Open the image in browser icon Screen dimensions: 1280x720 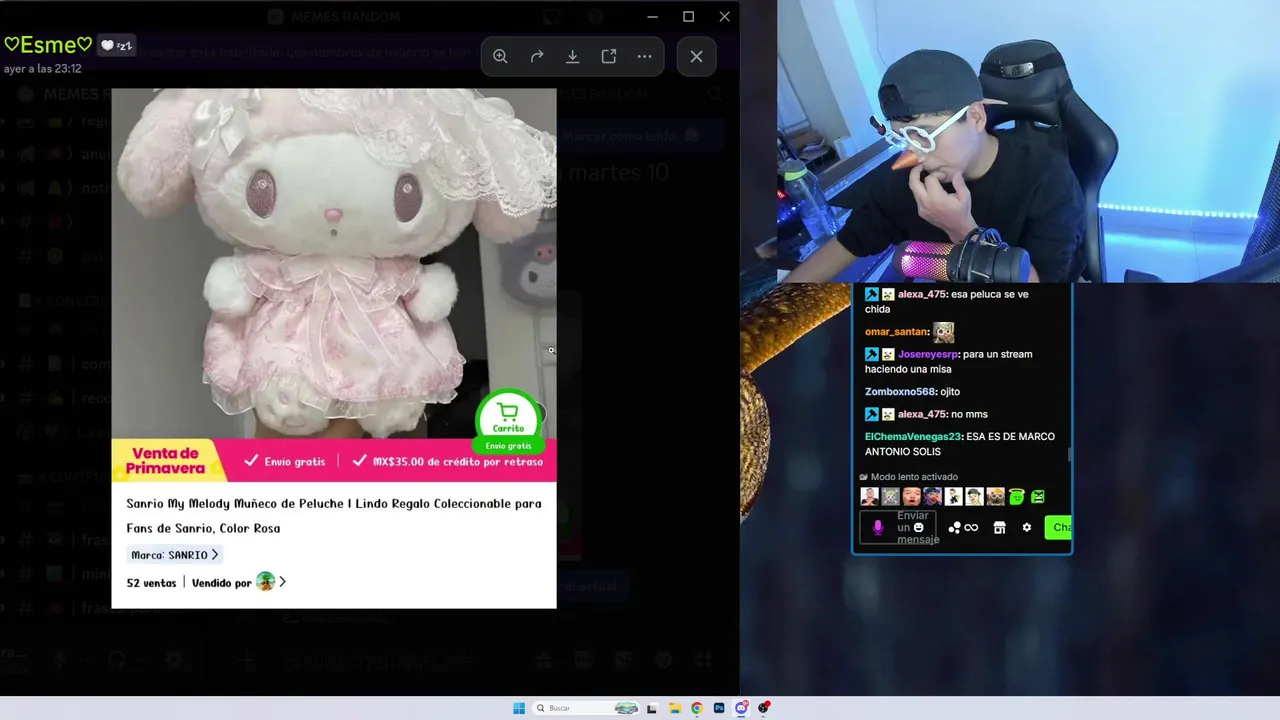pos(609,57)
